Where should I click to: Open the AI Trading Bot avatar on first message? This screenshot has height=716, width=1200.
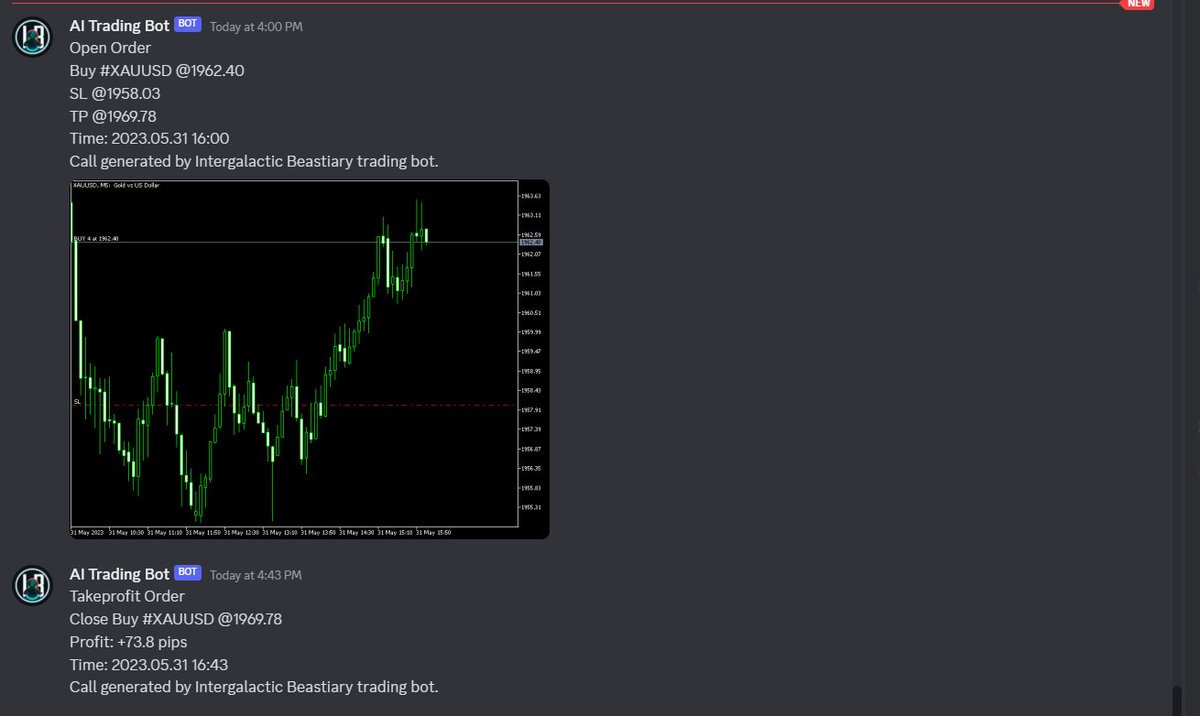tap(31, 36)
